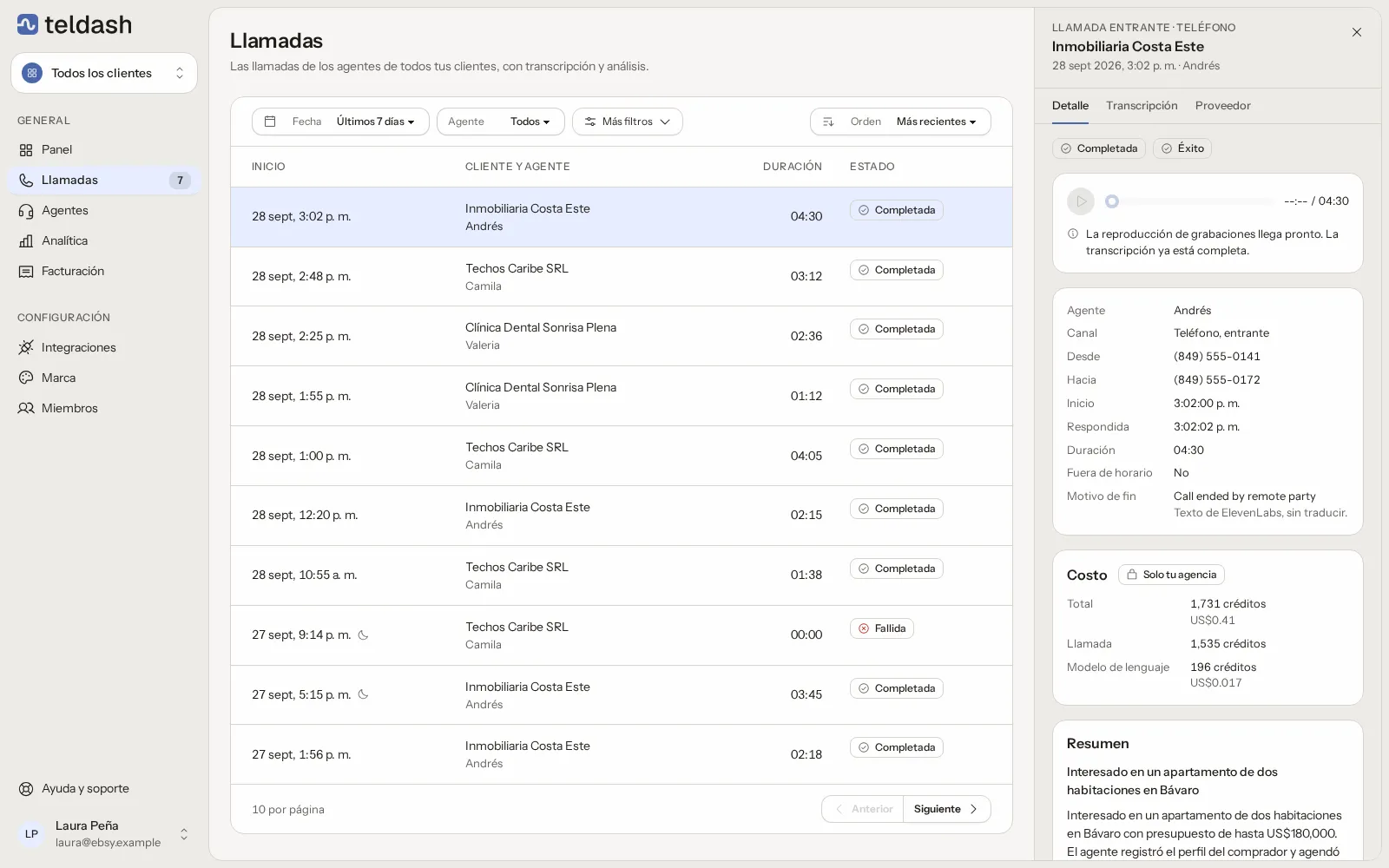Go to Analítica chart icon
This screenshot has width=1389, height=868.
click(26, 241)
